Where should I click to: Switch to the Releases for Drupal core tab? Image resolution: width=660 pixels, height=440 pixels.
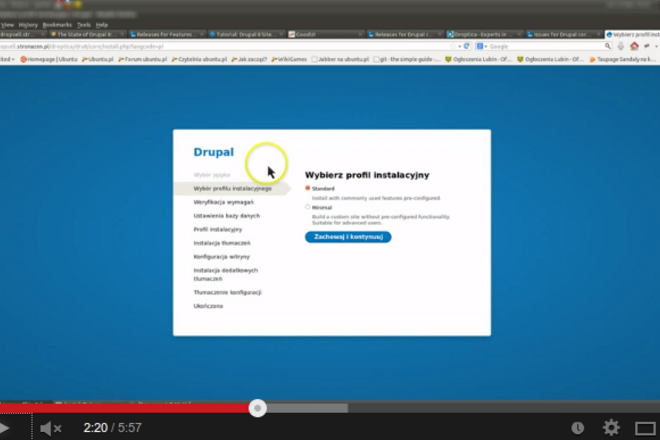pos(405,35)
